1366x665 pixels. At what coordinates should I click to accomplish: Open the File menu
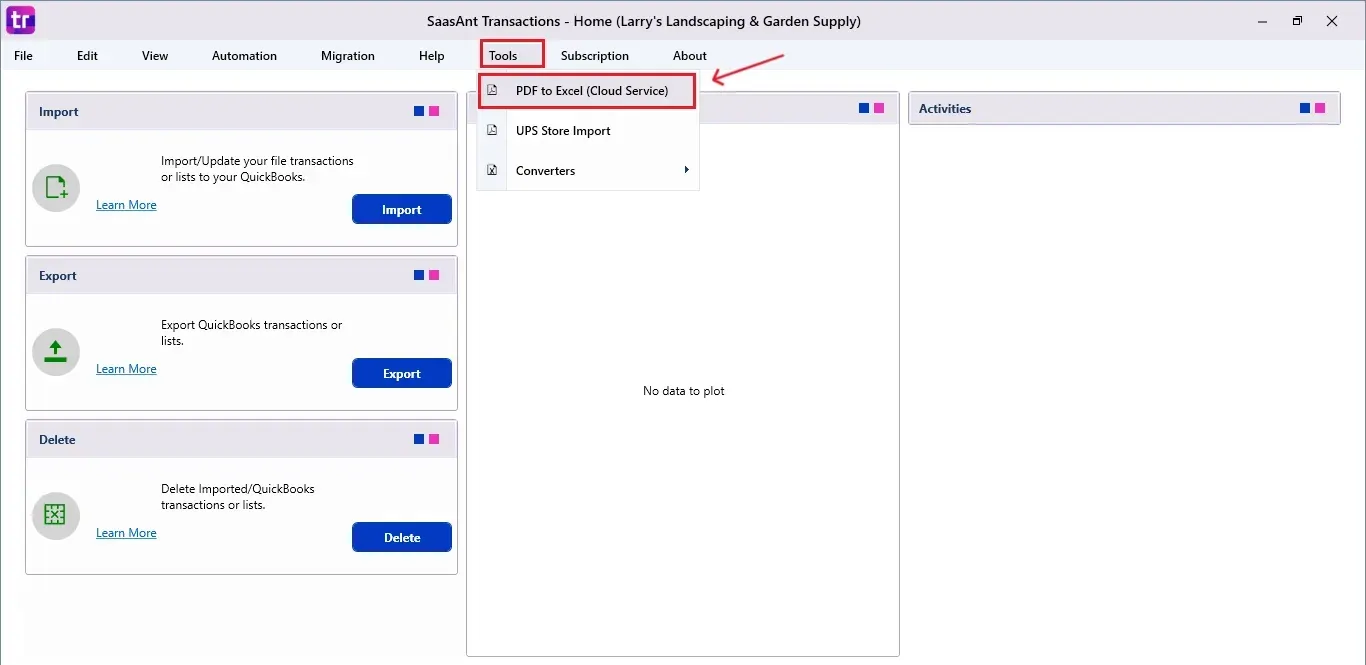coord(23,56)
